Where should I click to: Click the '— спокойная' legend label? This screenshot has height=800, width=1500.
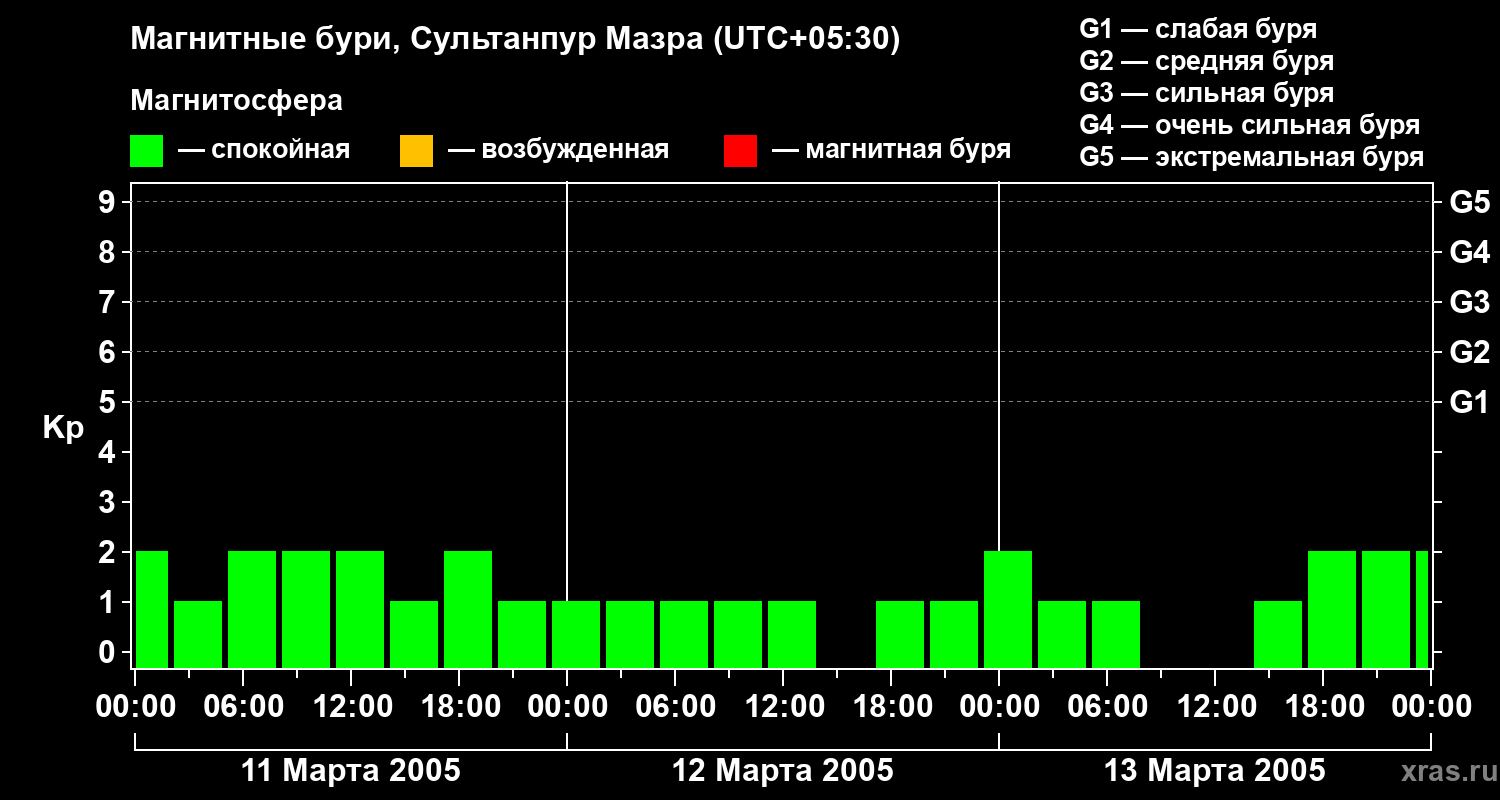coord(264,150)
